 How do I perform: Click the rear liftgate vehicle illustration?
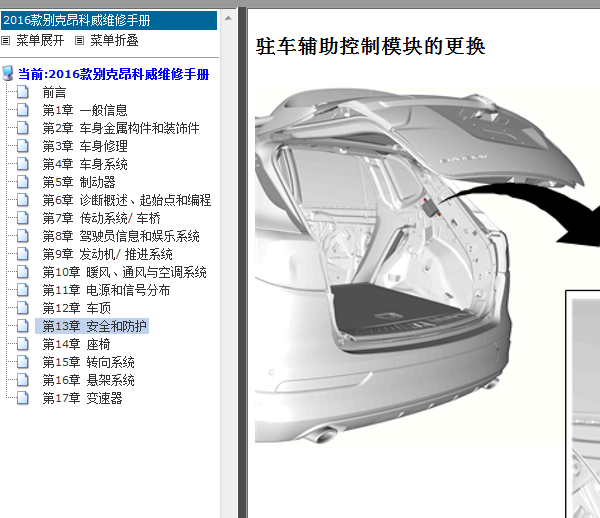[421, 268]
